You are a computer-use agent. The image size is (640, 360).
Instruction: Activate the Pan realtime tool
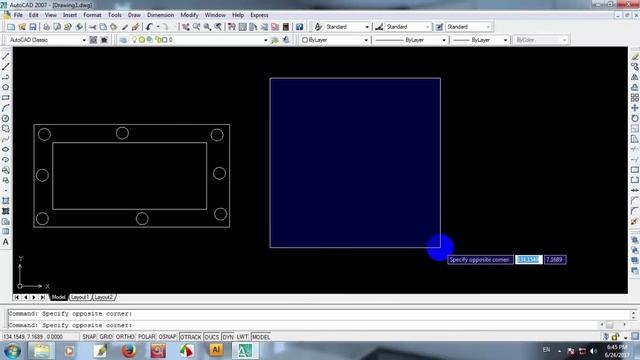click(186, 27)
